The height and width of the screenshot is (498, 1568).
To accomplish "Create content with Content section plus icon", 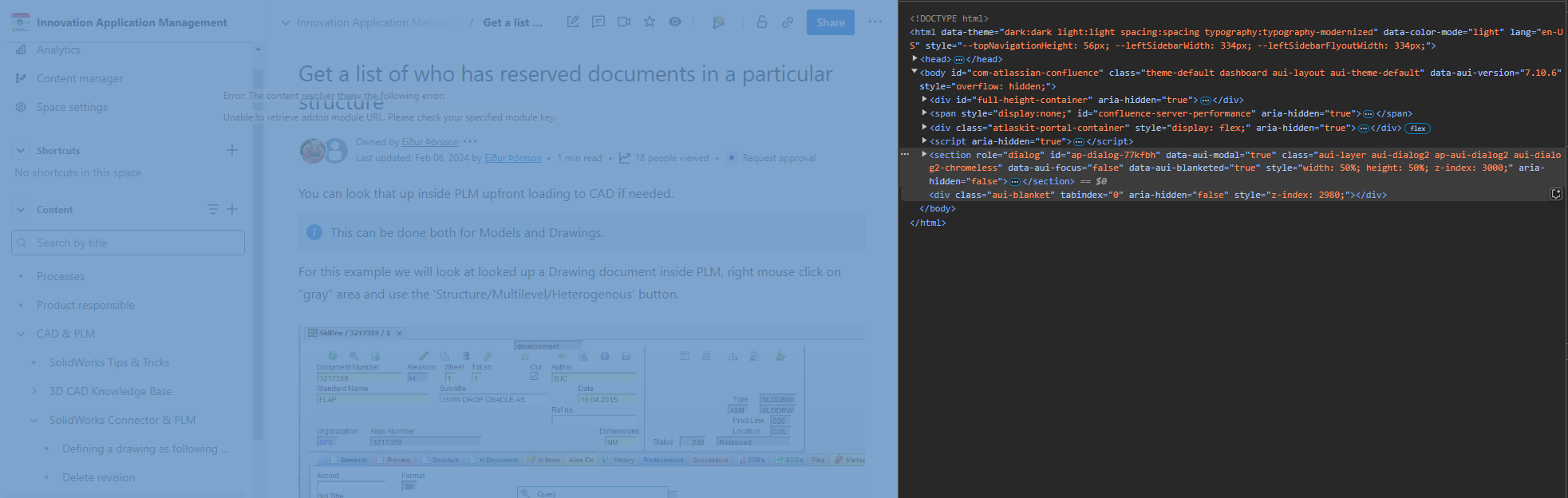I will click(x=232, y=209).
